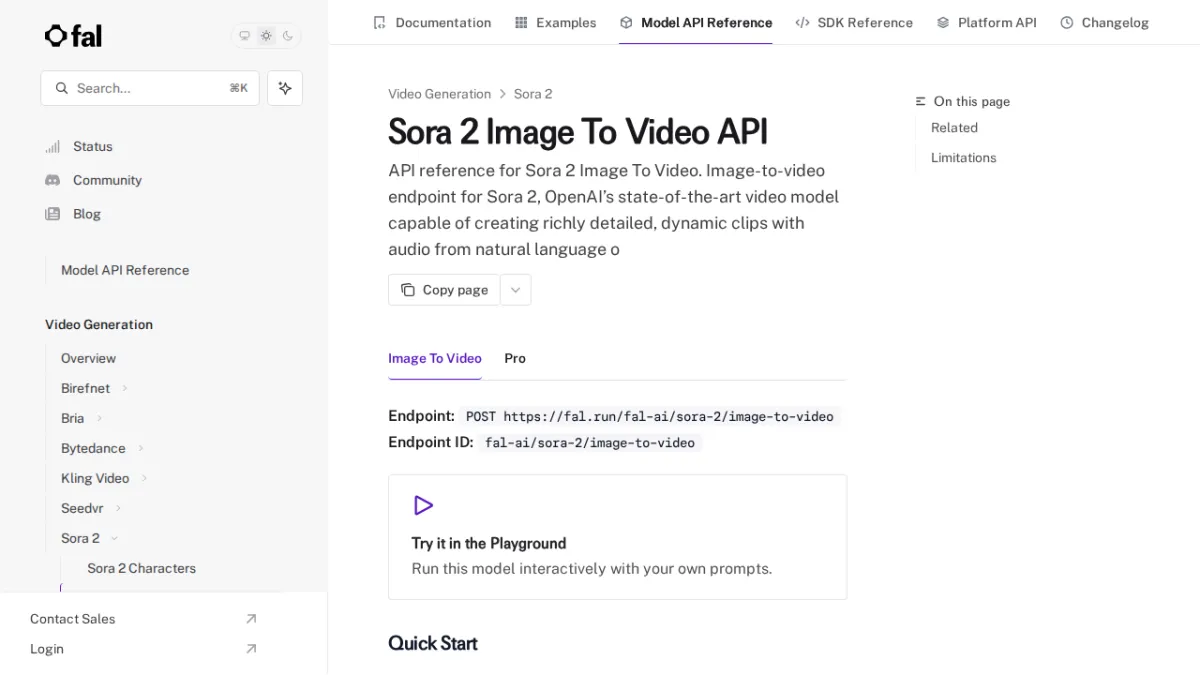Open the Platform API tab

click(x=986, y=22)
